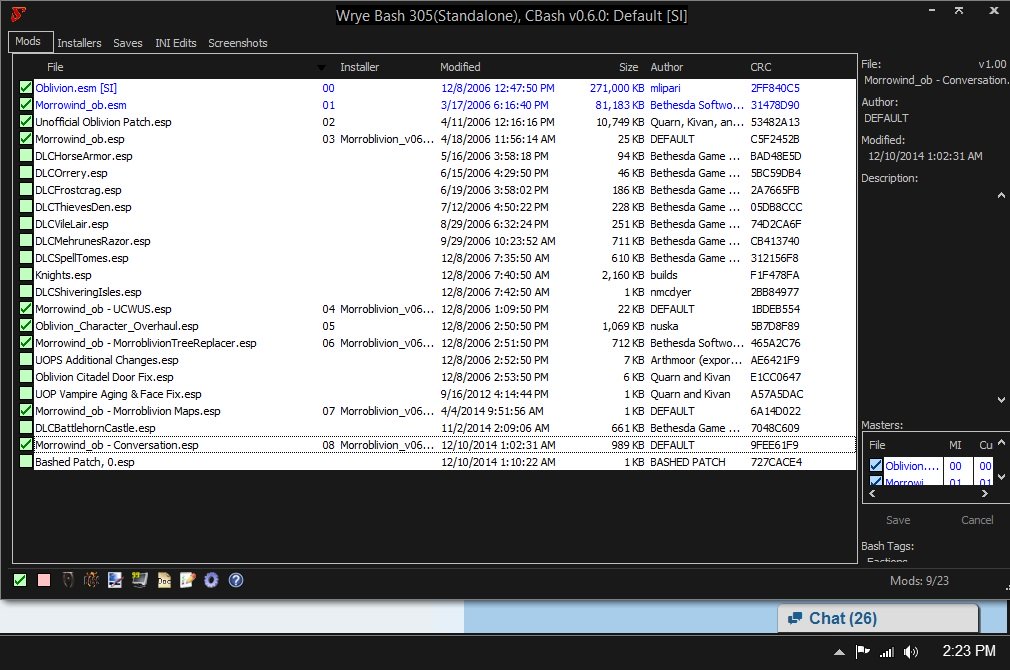This screenshot has width=1010, height=670.
Task: Open the Chat (26) bar
Action: pyautogui.click(x=878, y=618)
